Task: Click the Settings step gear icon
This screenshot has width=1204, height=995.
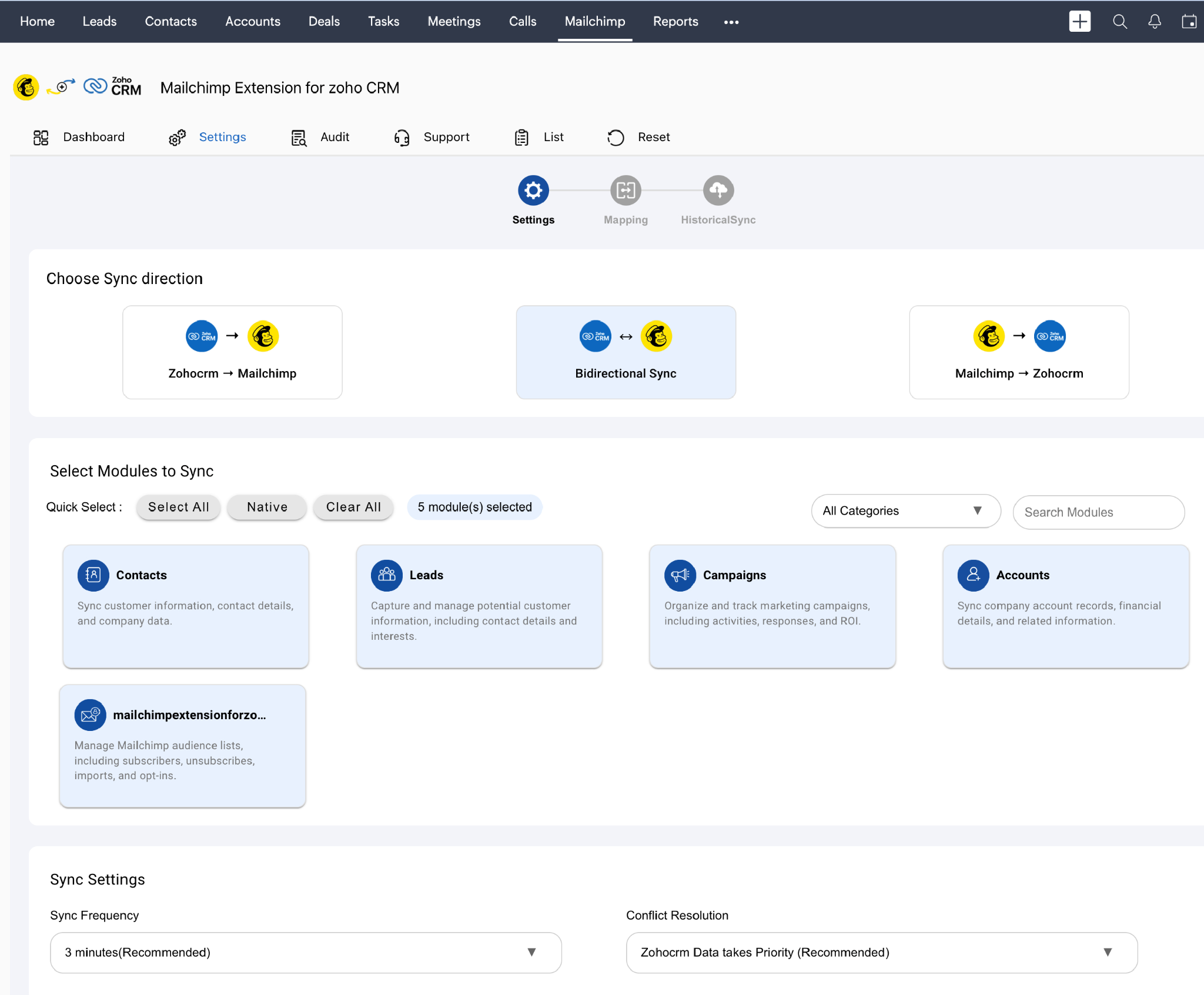Action: pos(533,191)
